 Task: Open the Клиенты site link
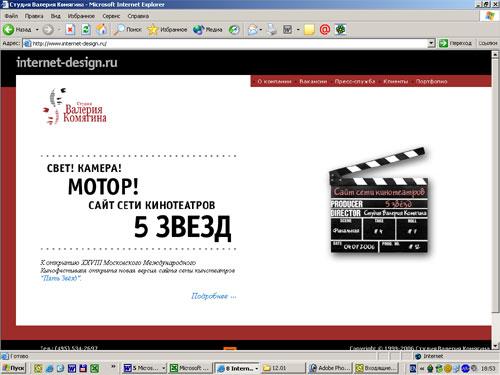pyautogui.click(x=395, y=81)
